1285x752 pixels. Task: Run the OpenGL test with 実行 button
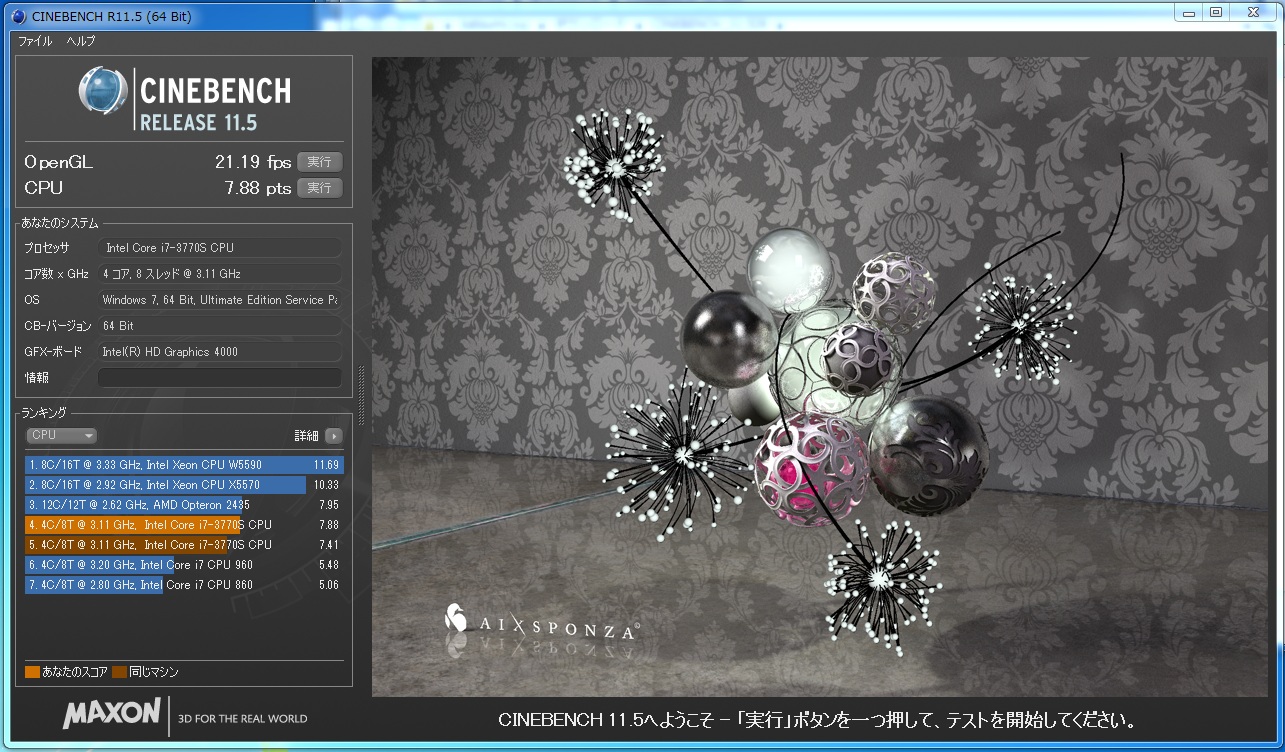[319, 162]
